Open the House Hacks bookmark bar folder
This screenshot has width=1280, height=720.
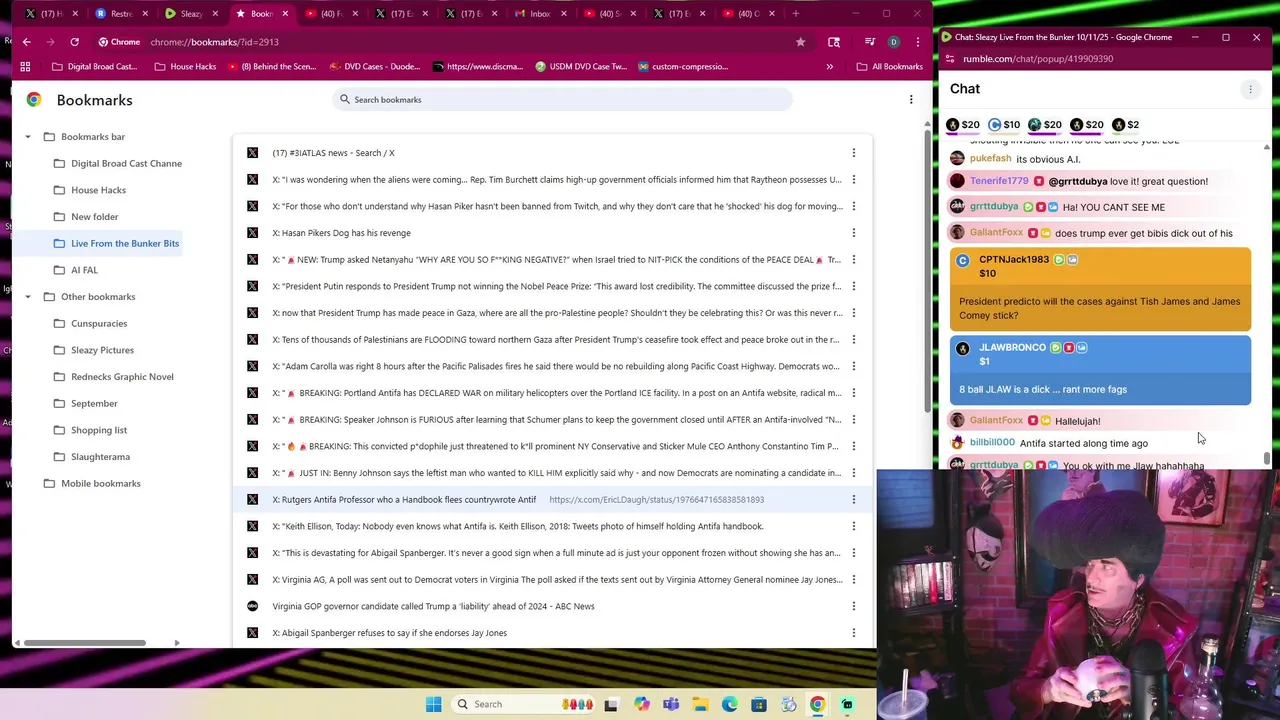coord(184,67)
